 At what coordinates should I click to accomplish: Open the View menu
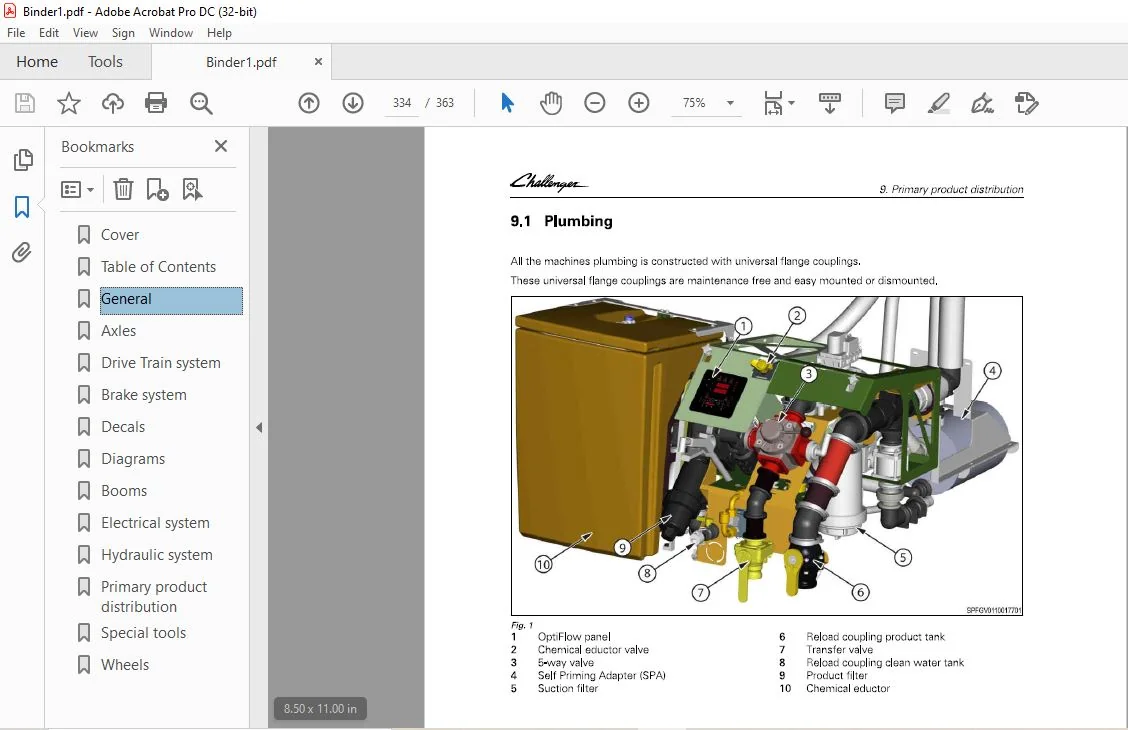click(85, 32)
